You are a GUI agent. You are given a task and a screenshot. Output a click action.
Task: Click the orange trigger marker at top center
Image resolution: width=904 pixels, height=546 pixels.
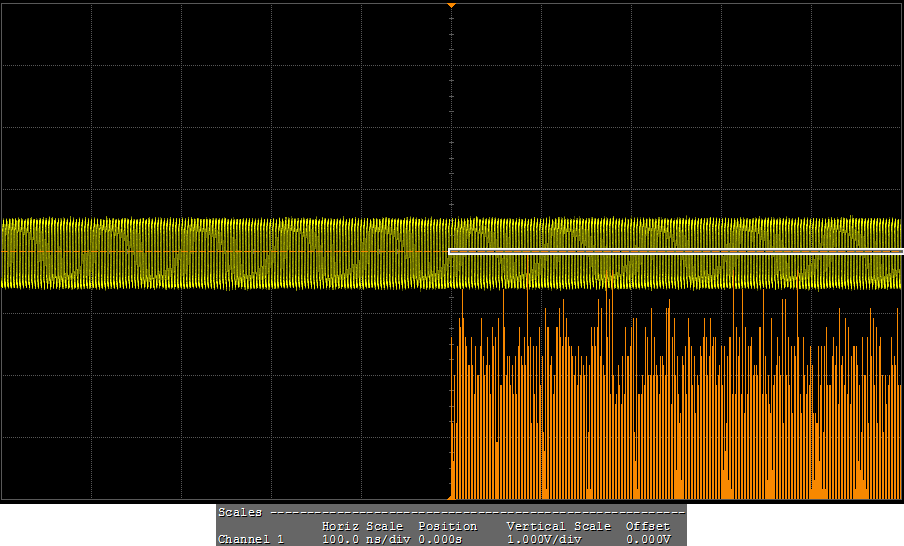(x=451, y=6)
